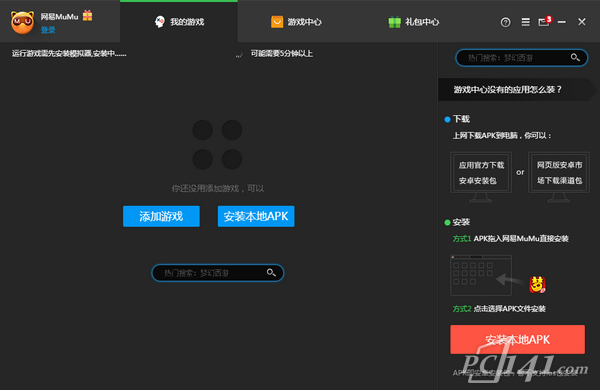This screenshot has height=390, width=600.
Task: Open the hamburger menu icon
Action: [526, 22]
